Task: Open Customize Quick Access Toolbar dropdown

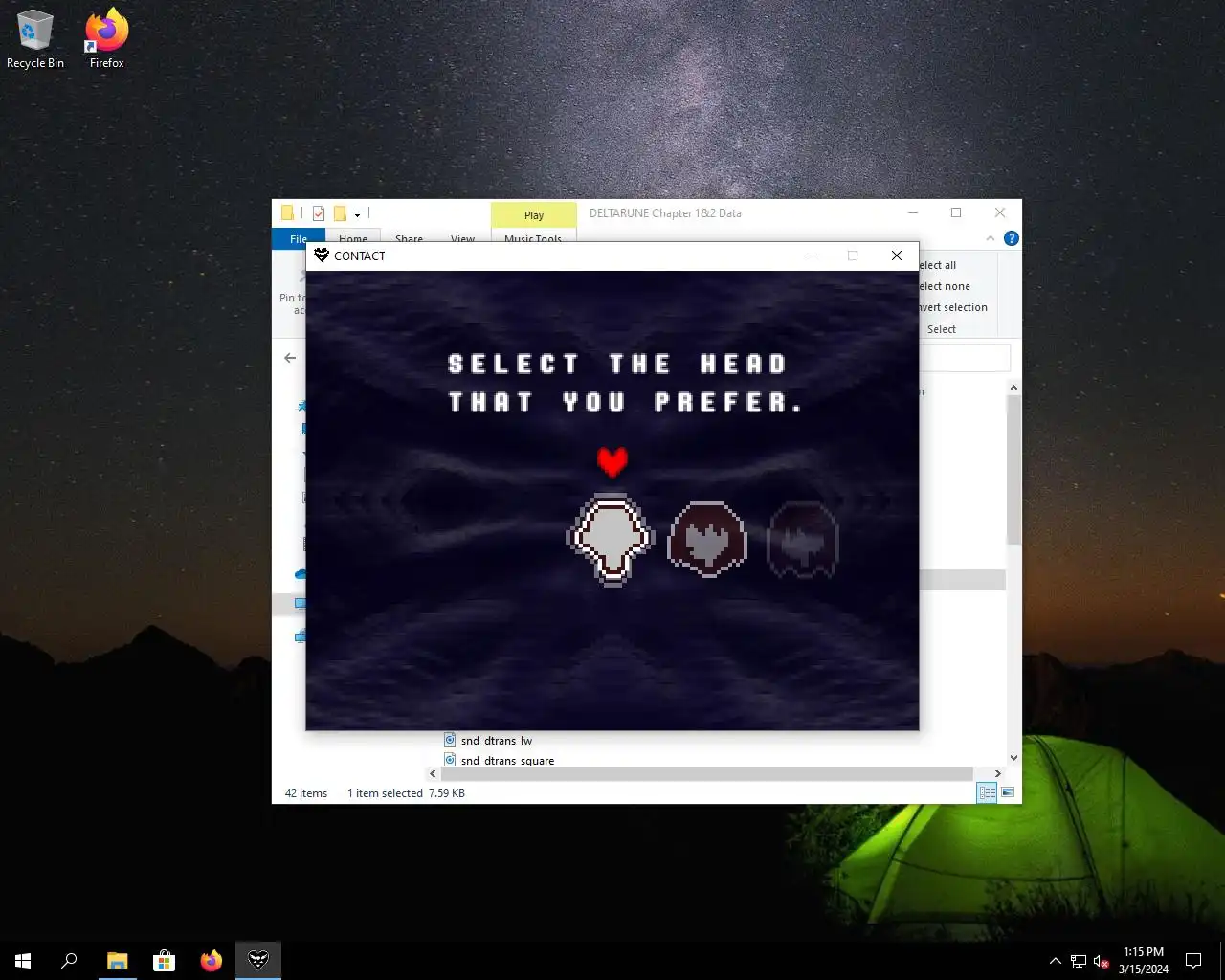Action: pos(357,214)
